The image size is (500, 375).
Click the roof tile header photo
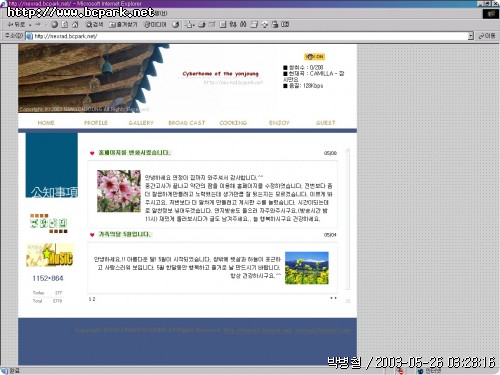click(93, 78)
